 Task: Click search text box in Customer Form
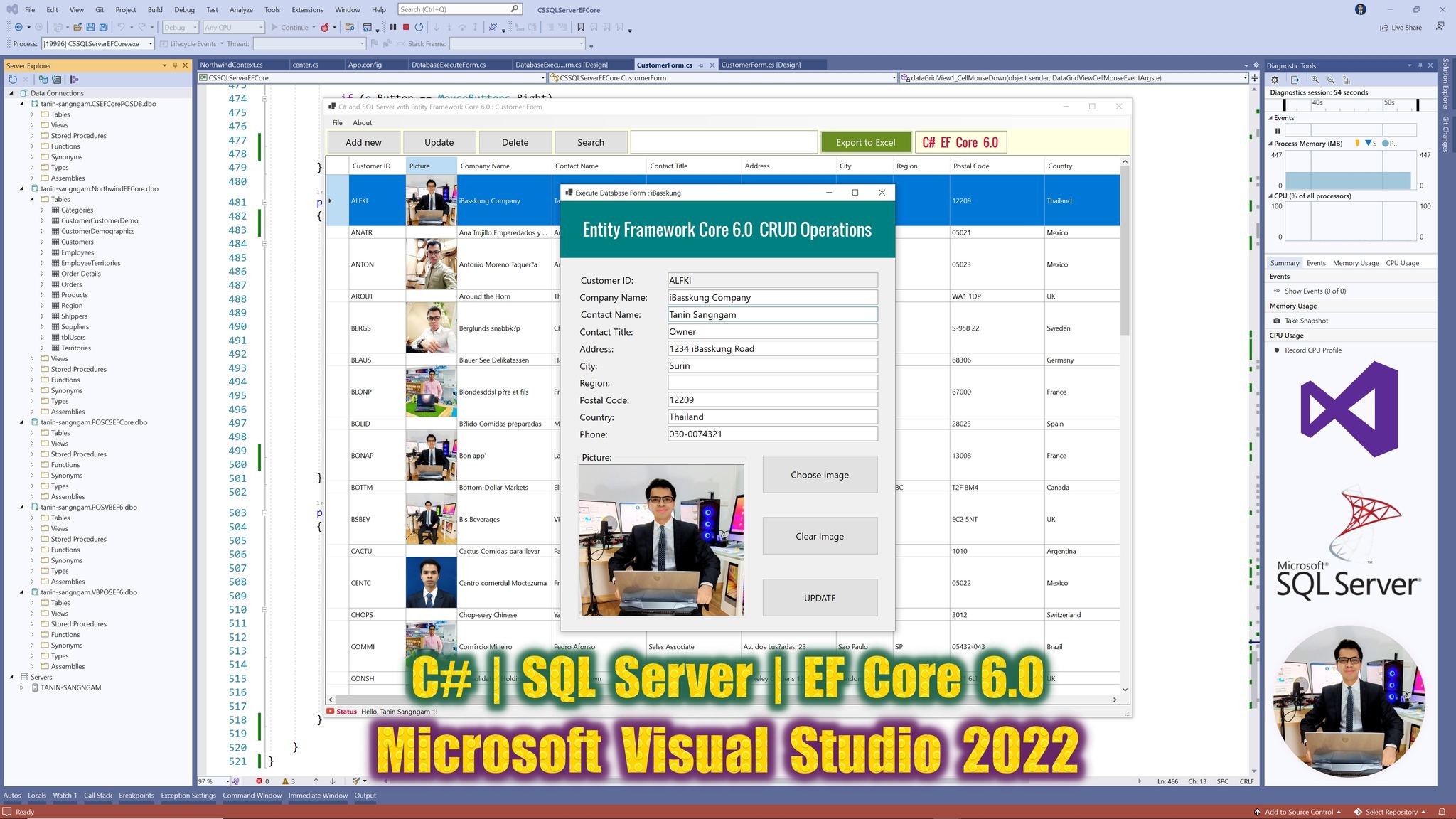(724, 142)
